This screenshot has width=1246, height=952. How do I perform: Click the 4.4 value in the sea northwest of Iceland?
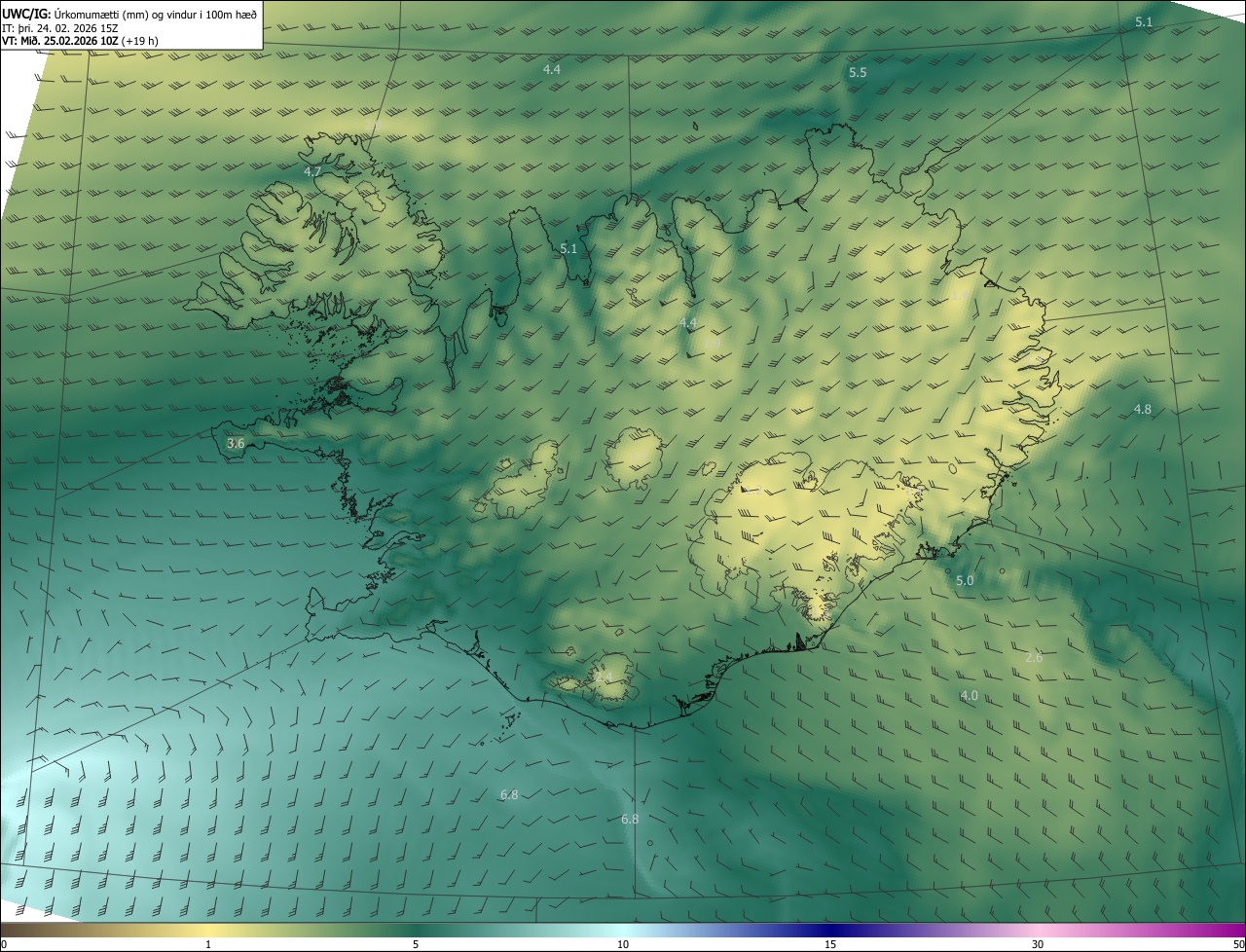pyautogui.click(x=552, y=70)
